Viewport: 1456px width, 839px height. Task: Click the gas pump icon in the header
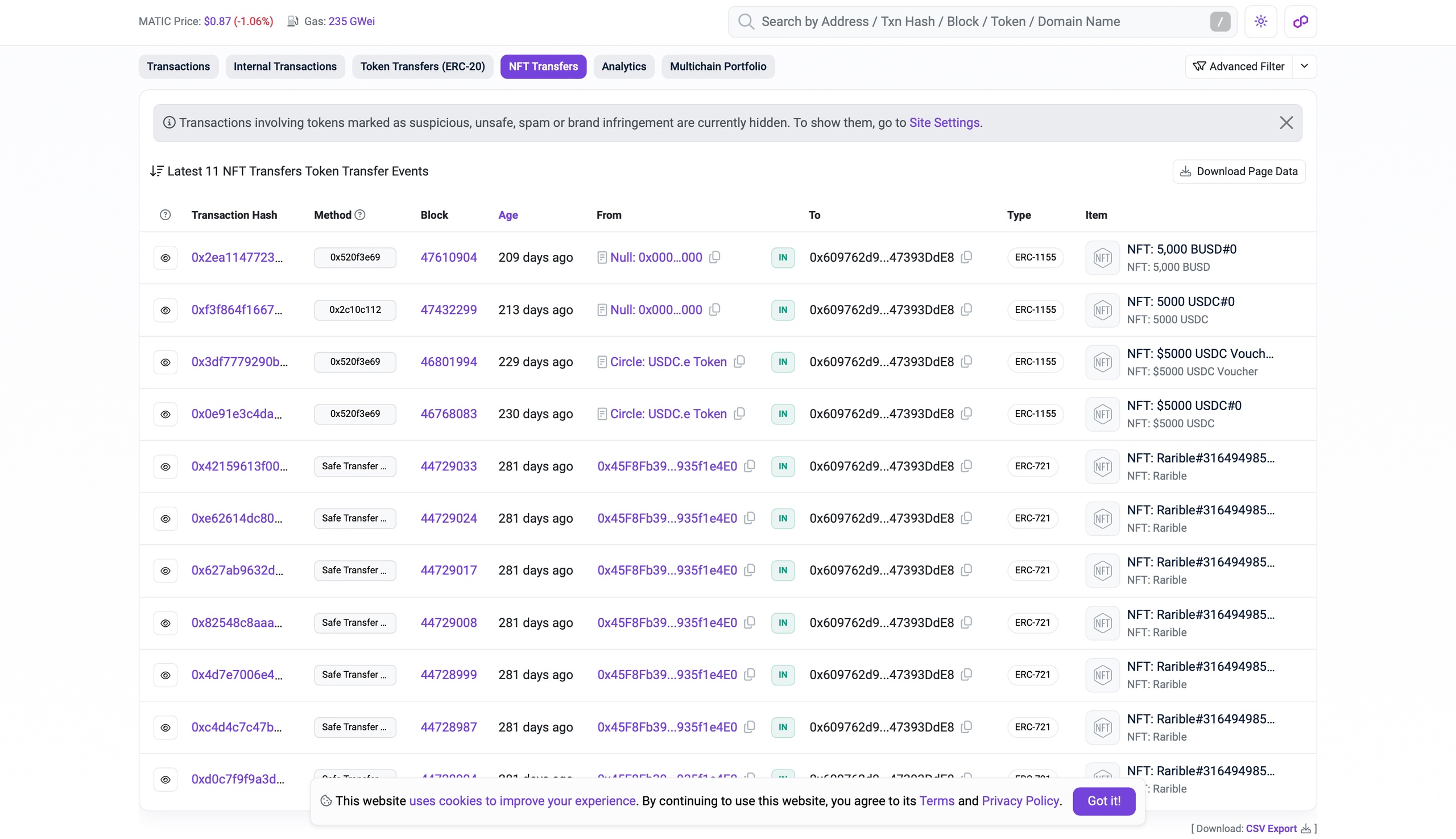click(293, 21)
